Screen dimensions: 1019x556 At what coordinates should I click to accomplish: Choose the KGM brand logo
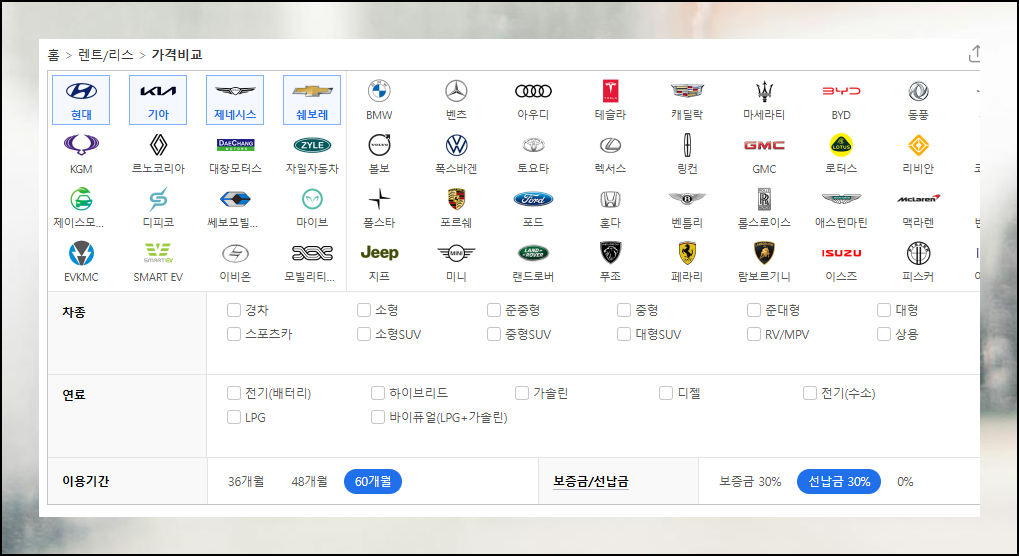81,145
